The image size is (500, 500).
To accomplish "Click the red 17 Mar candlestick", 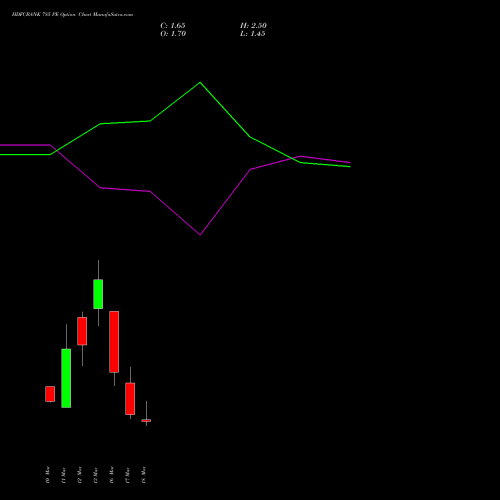I will [130, 399].
